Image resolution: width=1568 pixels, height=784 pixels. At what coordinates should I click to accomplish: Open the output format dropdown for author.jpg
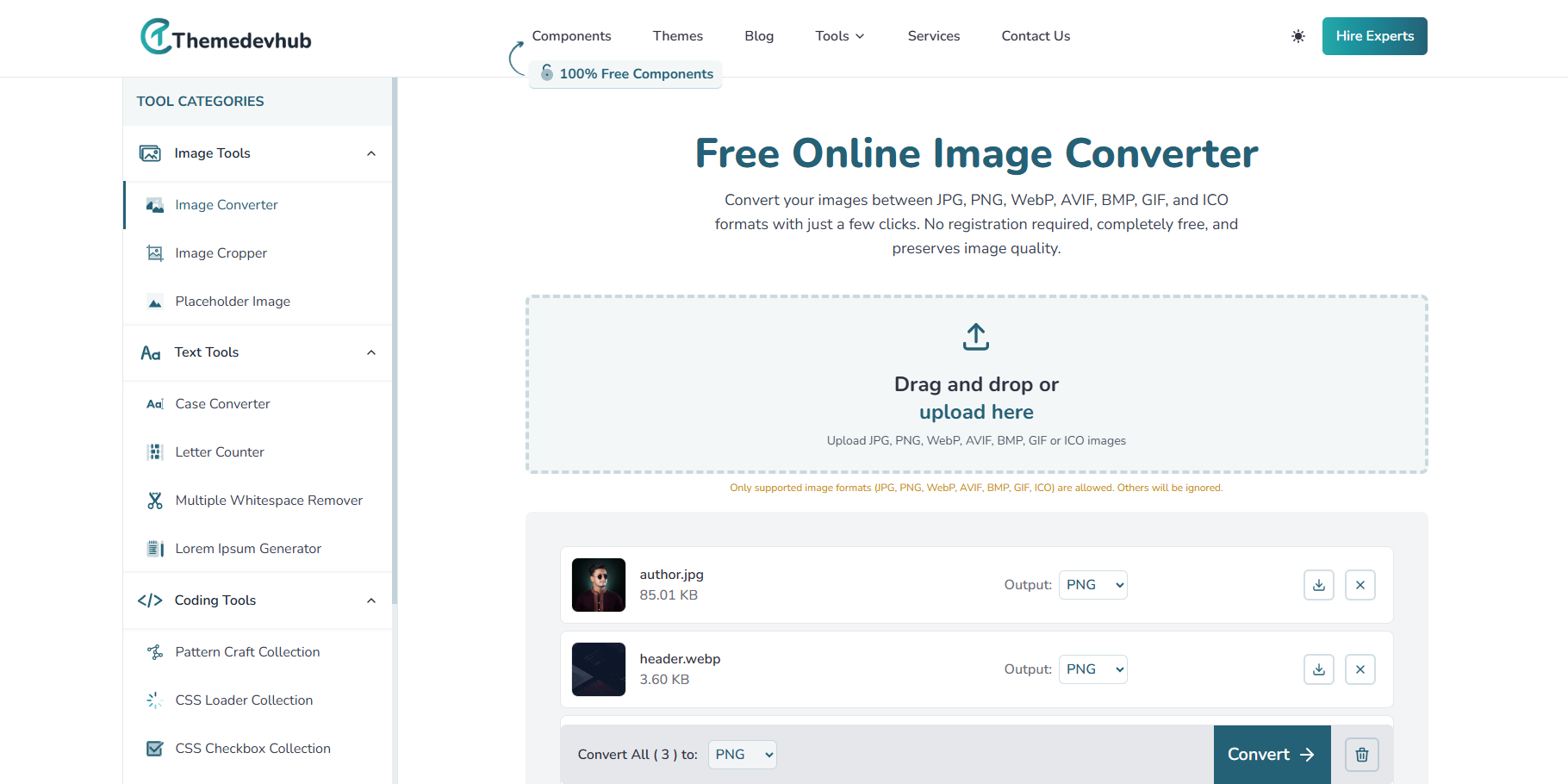coord(1092,585)
